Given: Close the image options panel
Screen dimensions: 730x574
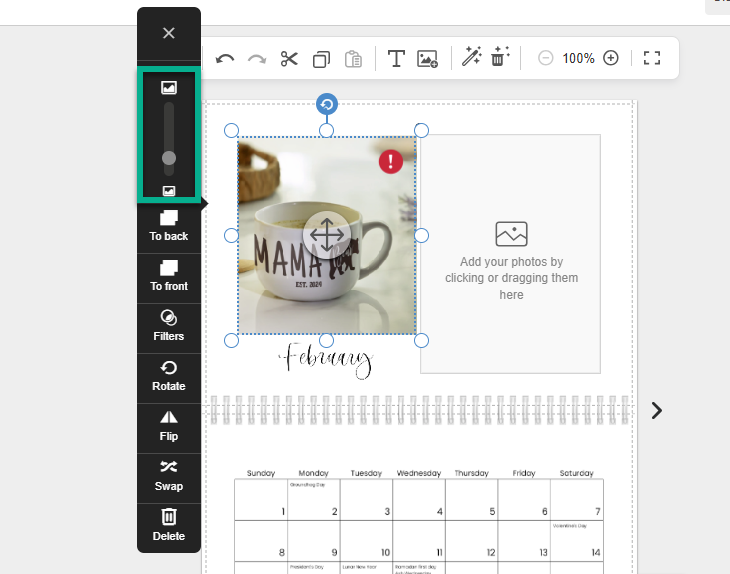Looking at the screenshot, I should point(169,33).
